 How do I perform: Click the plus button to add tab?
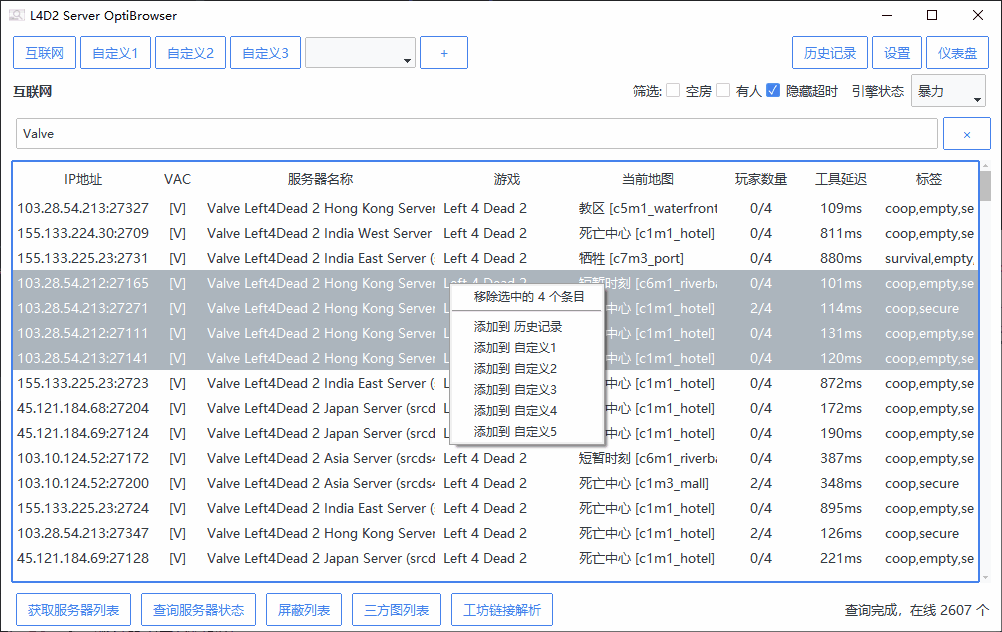(x=444, y=53)
